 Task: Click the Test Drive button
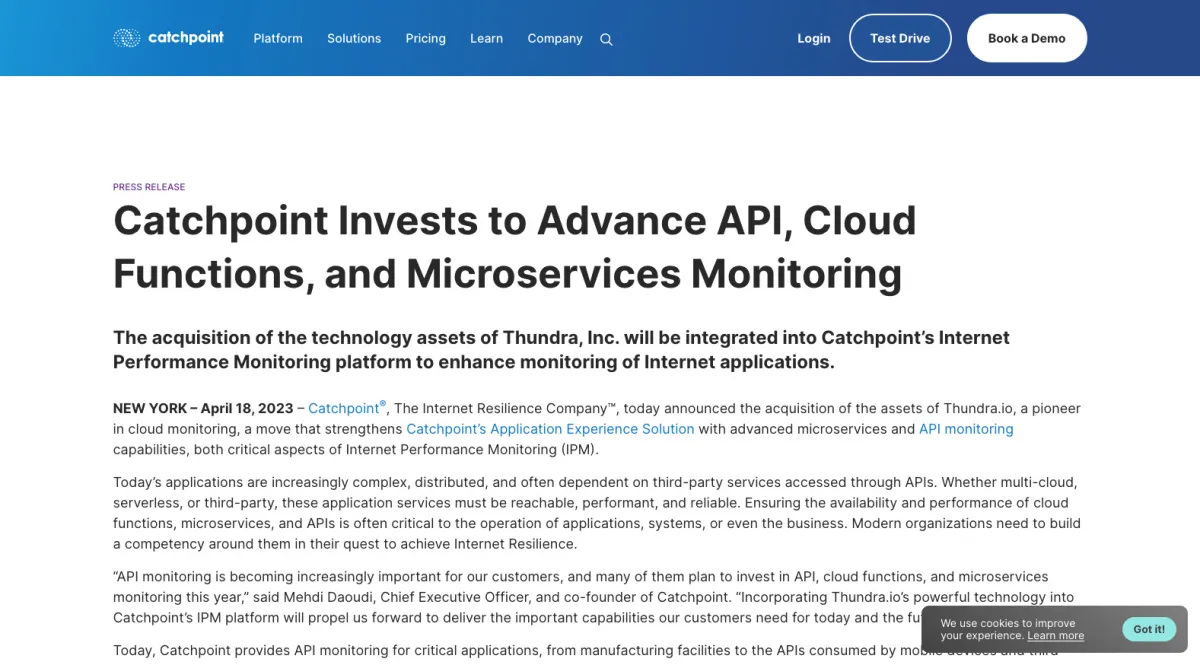tap(900, 38)
